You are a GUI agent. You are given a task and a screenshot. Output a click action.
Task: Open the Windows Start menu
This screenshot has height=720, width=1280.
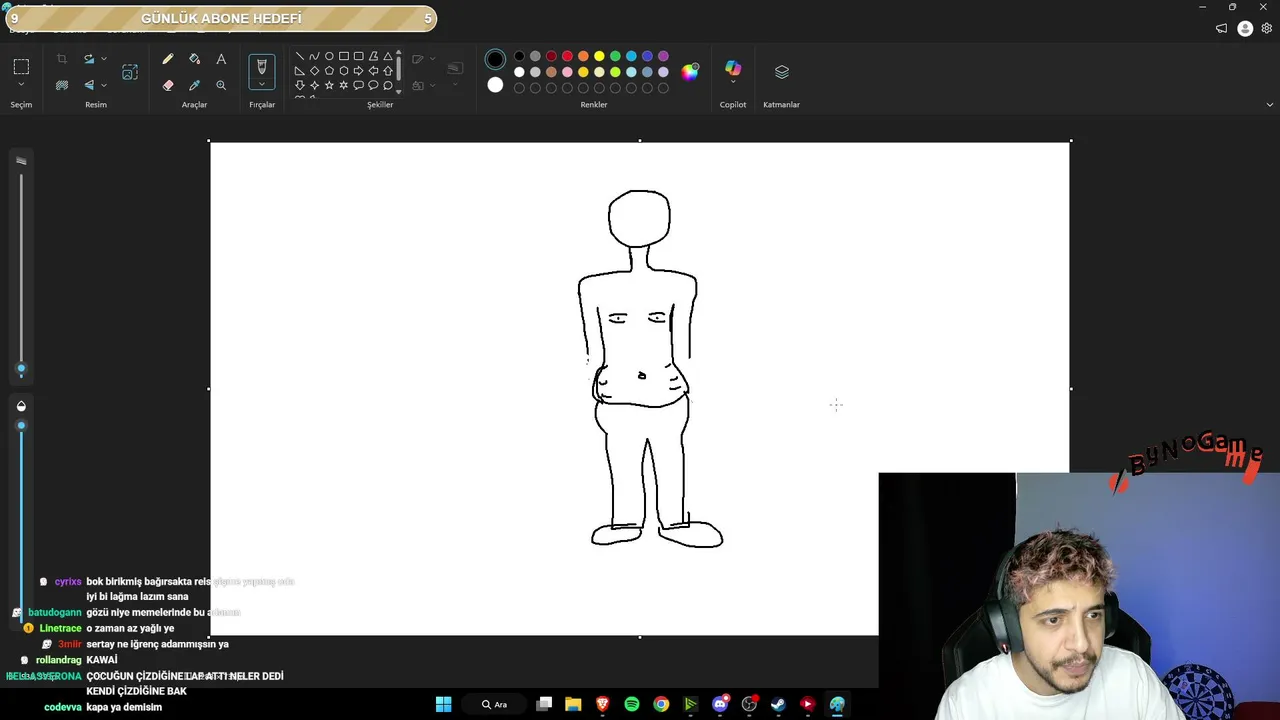pos(444,704)
